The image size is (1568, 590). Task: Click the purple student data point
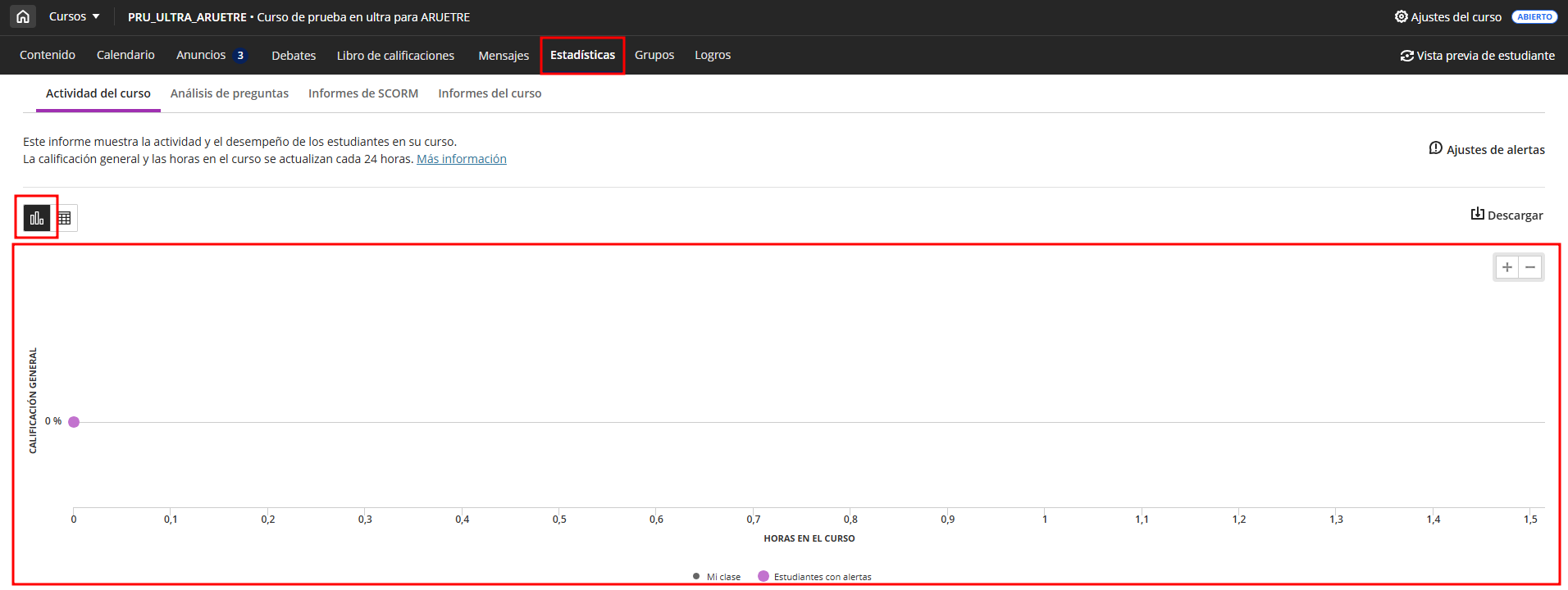coord(74,422)
